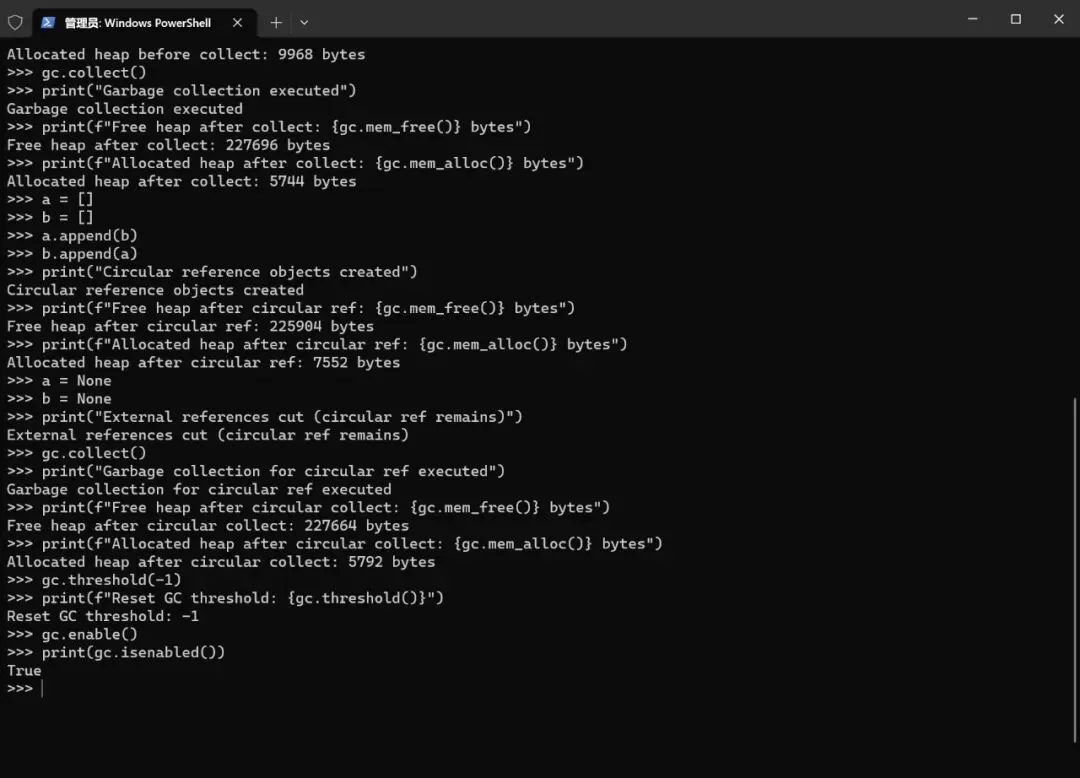Click the PowerShell icon on the tab
Screen dimensions: 1080x778
click(48, 23)
